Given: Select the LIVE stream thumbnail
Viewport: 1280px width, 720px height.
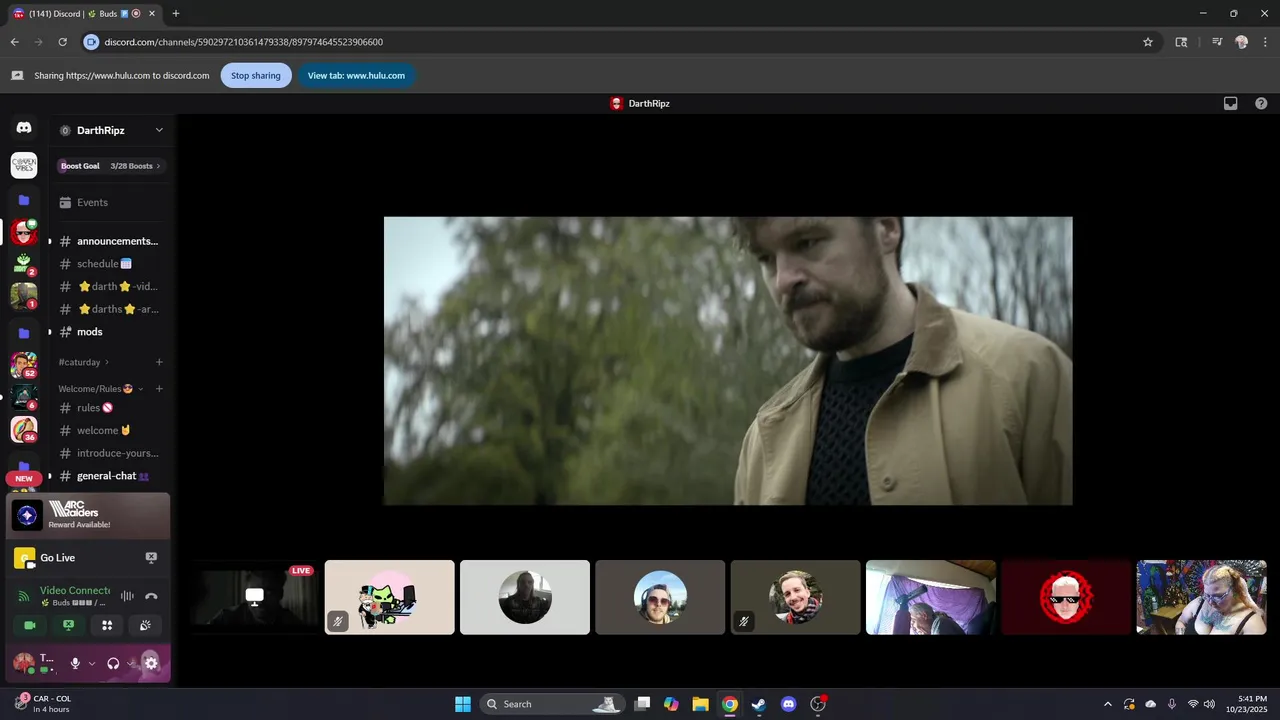Looking at the screenshot, I should click(254, 597).
